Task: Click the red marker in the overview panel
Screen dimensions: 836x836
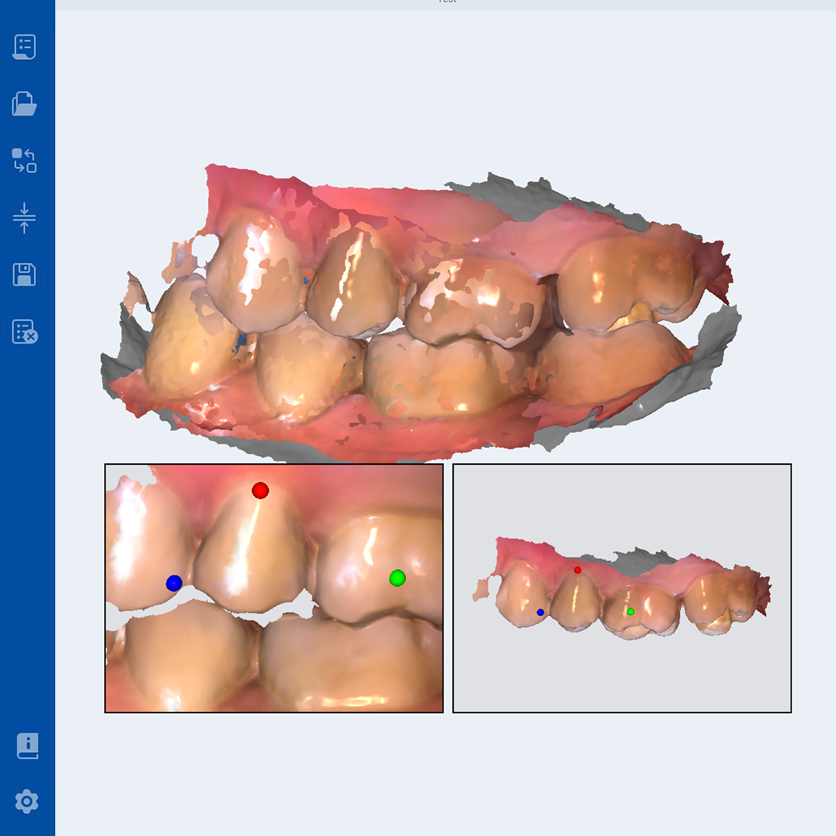Action: [578, 568]
